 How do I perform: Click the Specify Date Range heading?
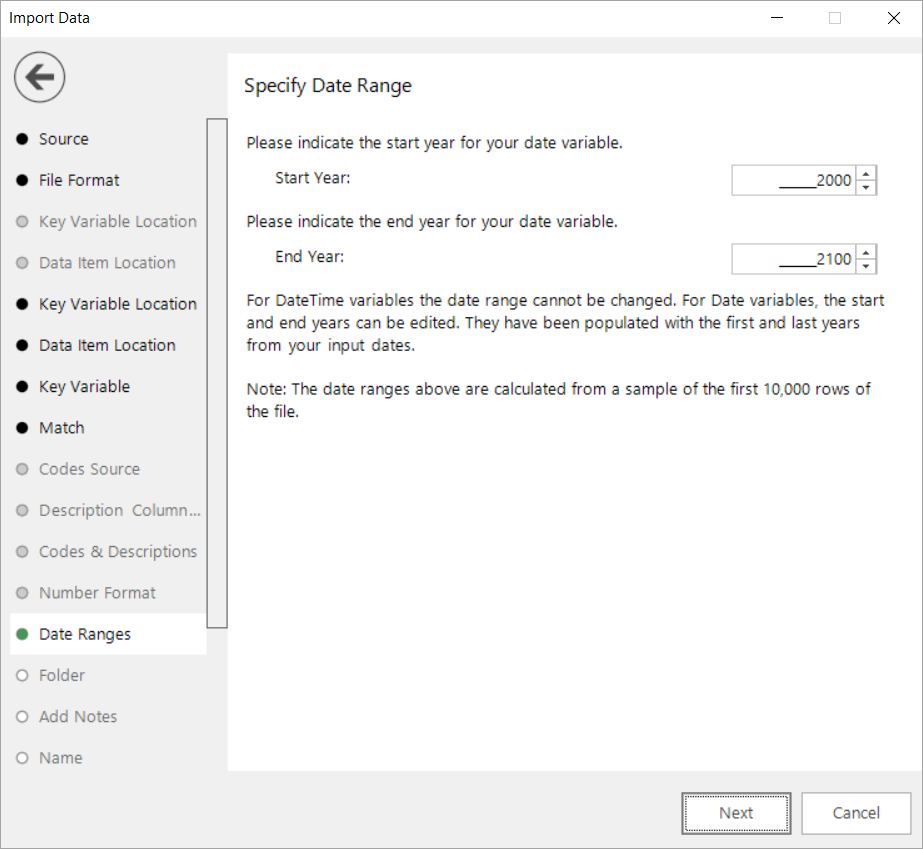(x=328, y=86)
